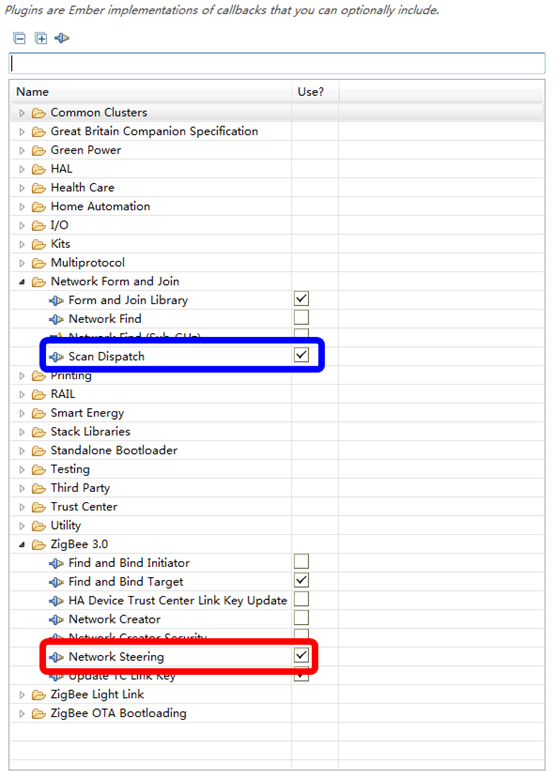Click the expand all icon in toolbar
Screen dimensions: 554x779
tap(41, 38)
